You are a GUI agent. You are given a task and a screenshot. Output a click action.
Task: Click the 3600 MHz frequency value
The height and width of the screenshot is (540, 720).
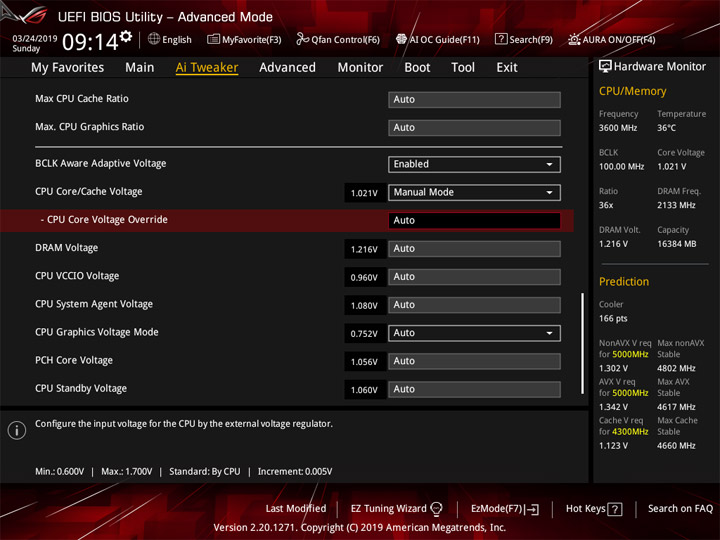tap(618, 128)
